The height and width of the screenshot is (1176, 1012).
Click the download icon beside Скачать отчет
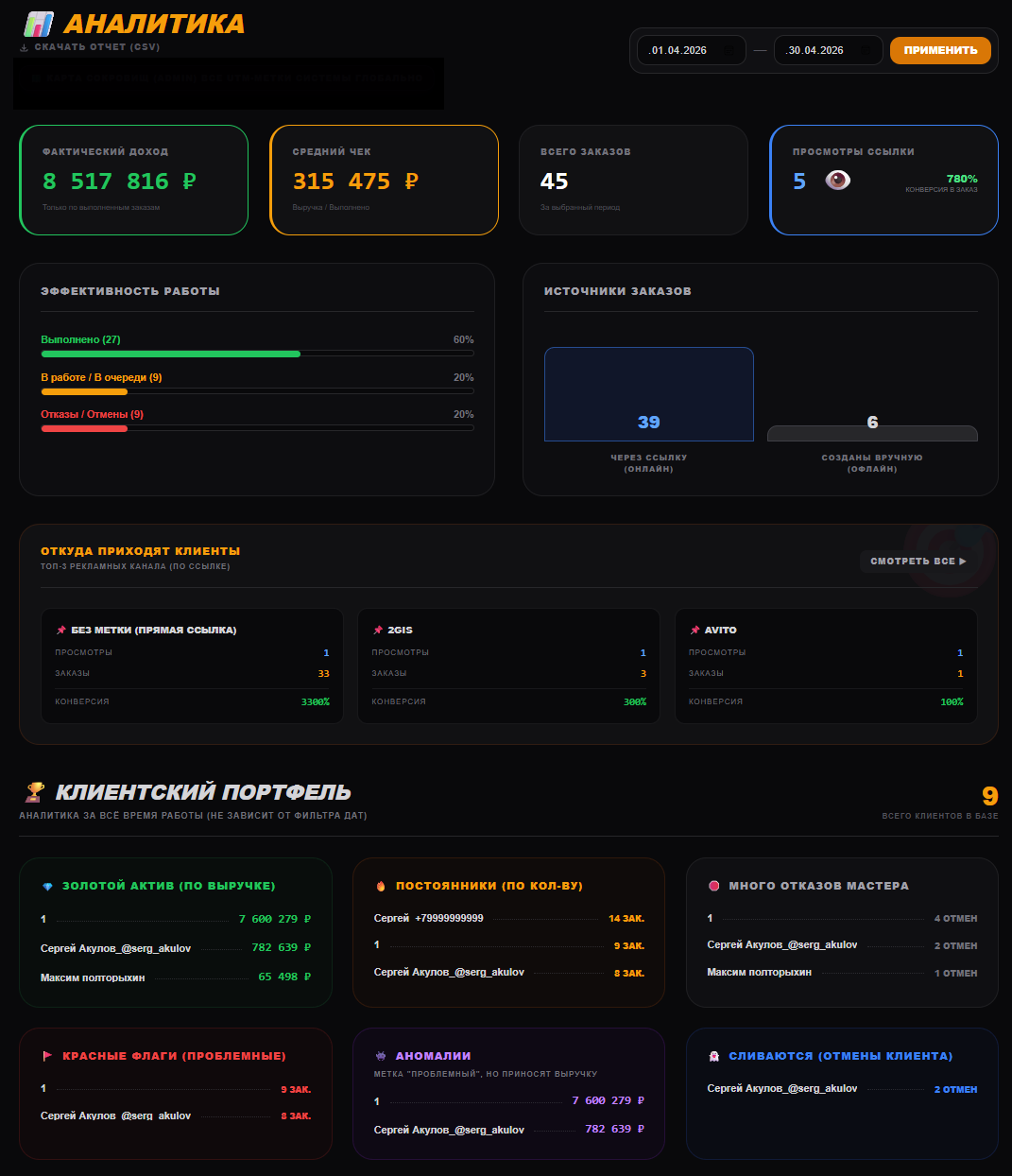25,47
